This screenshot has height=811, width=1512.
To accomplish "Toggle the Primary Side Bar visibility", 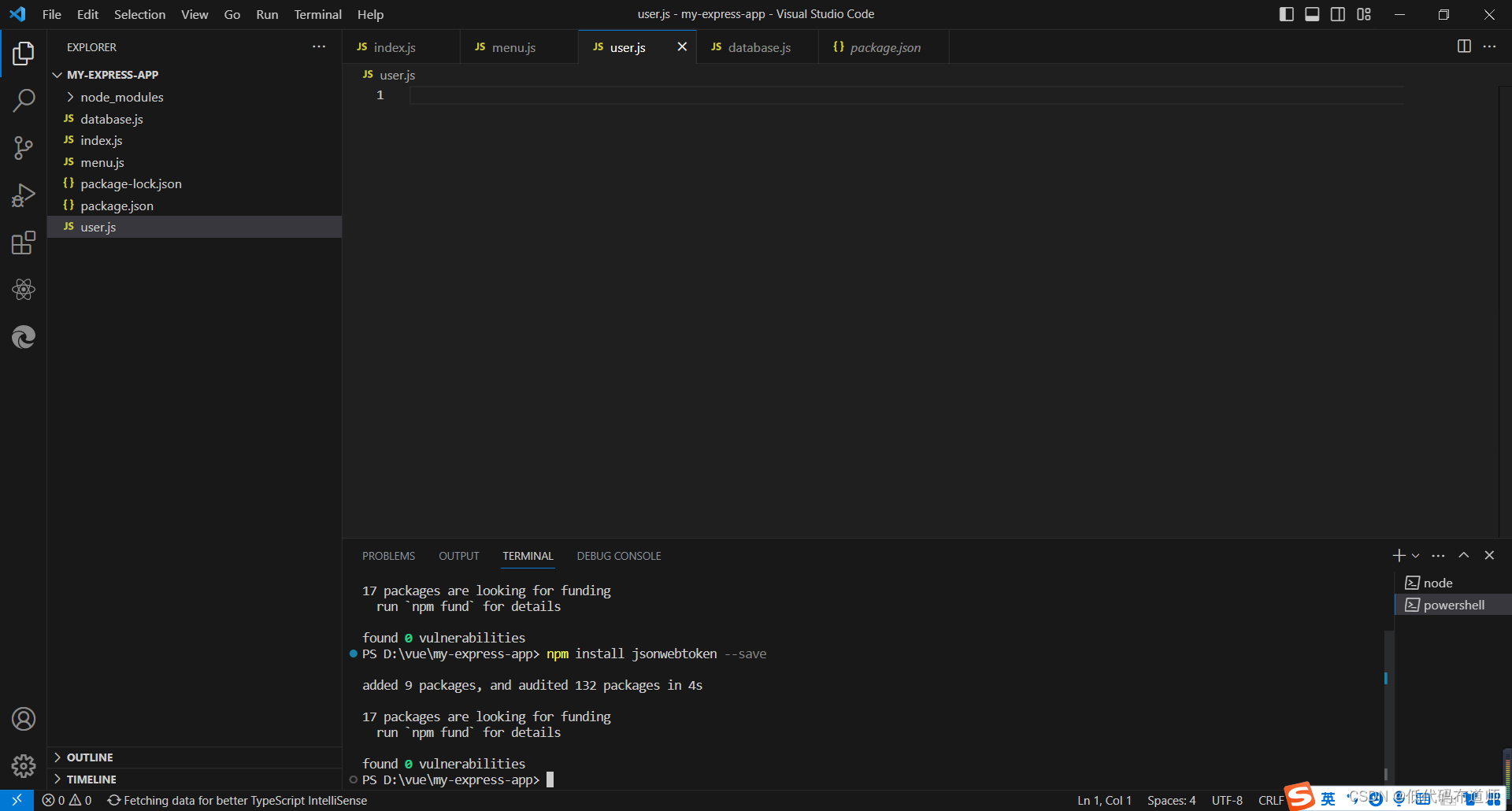I will 1285,13.
